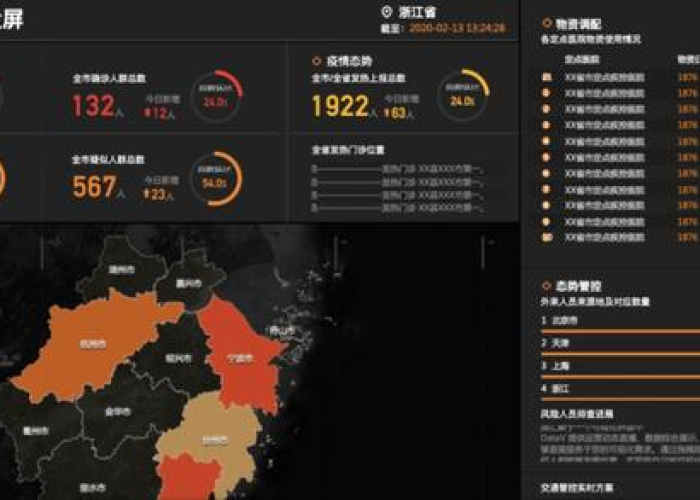Select the 衢州市 region on map

[36, 430]
